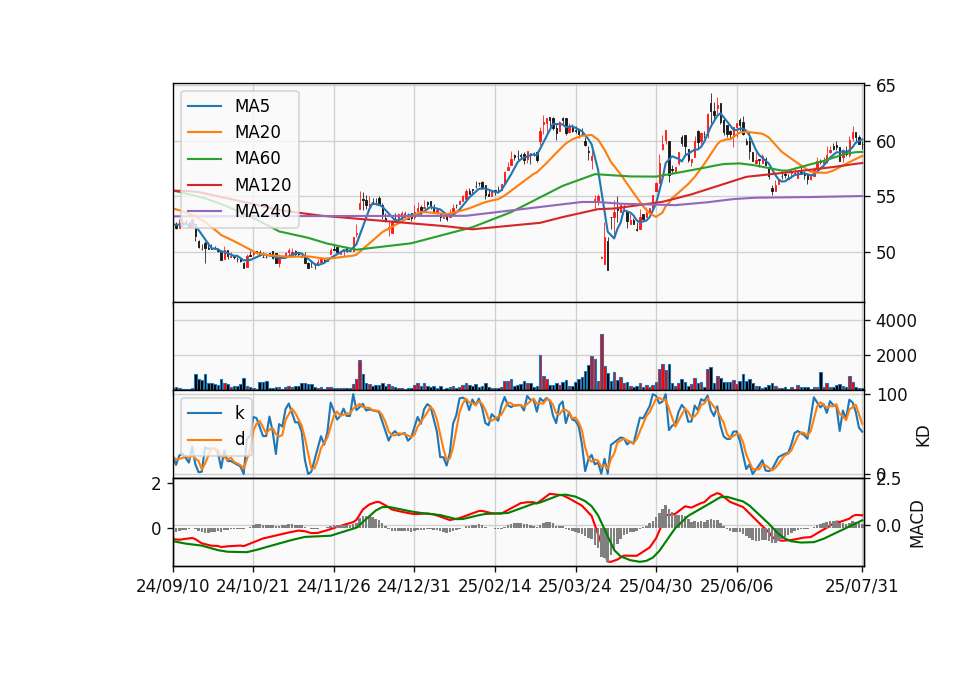Screen dimensions: 960x690
Task: Click the MA240 legend label
Action: click(x=263, y=211)
